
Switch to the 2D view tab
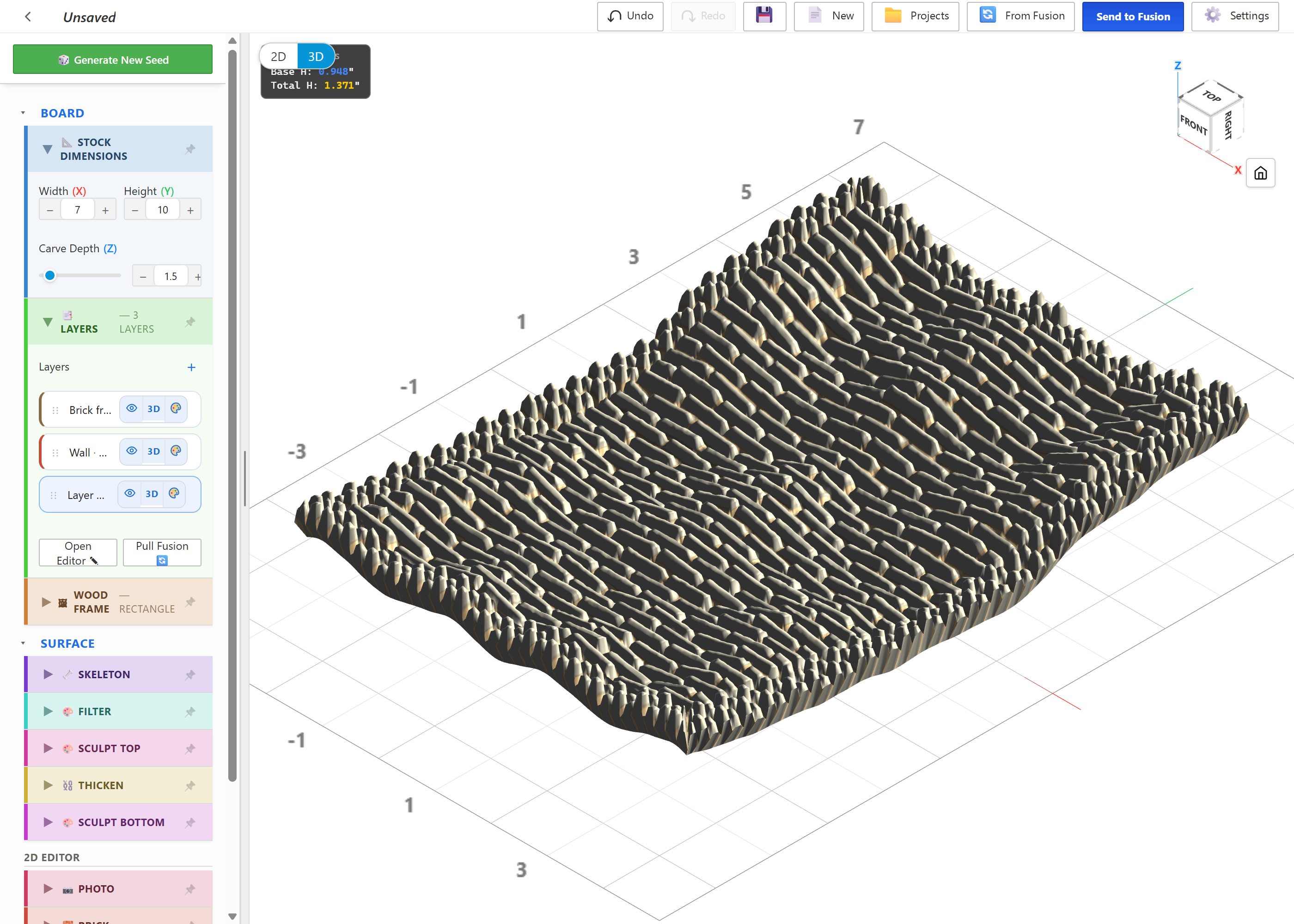(279, 56)
